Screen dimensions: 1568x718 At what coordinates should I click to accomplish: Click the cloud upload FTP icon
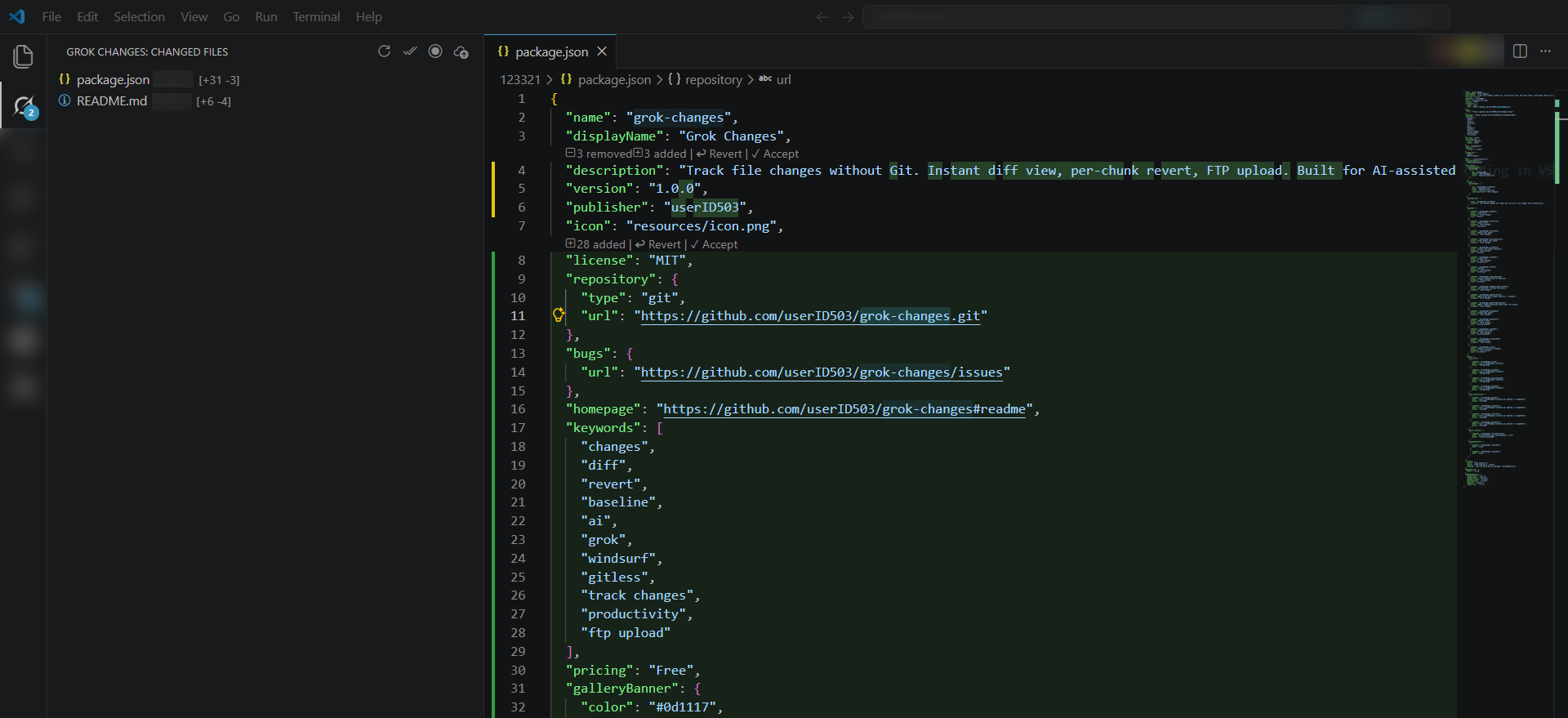(x=461, y=51)
